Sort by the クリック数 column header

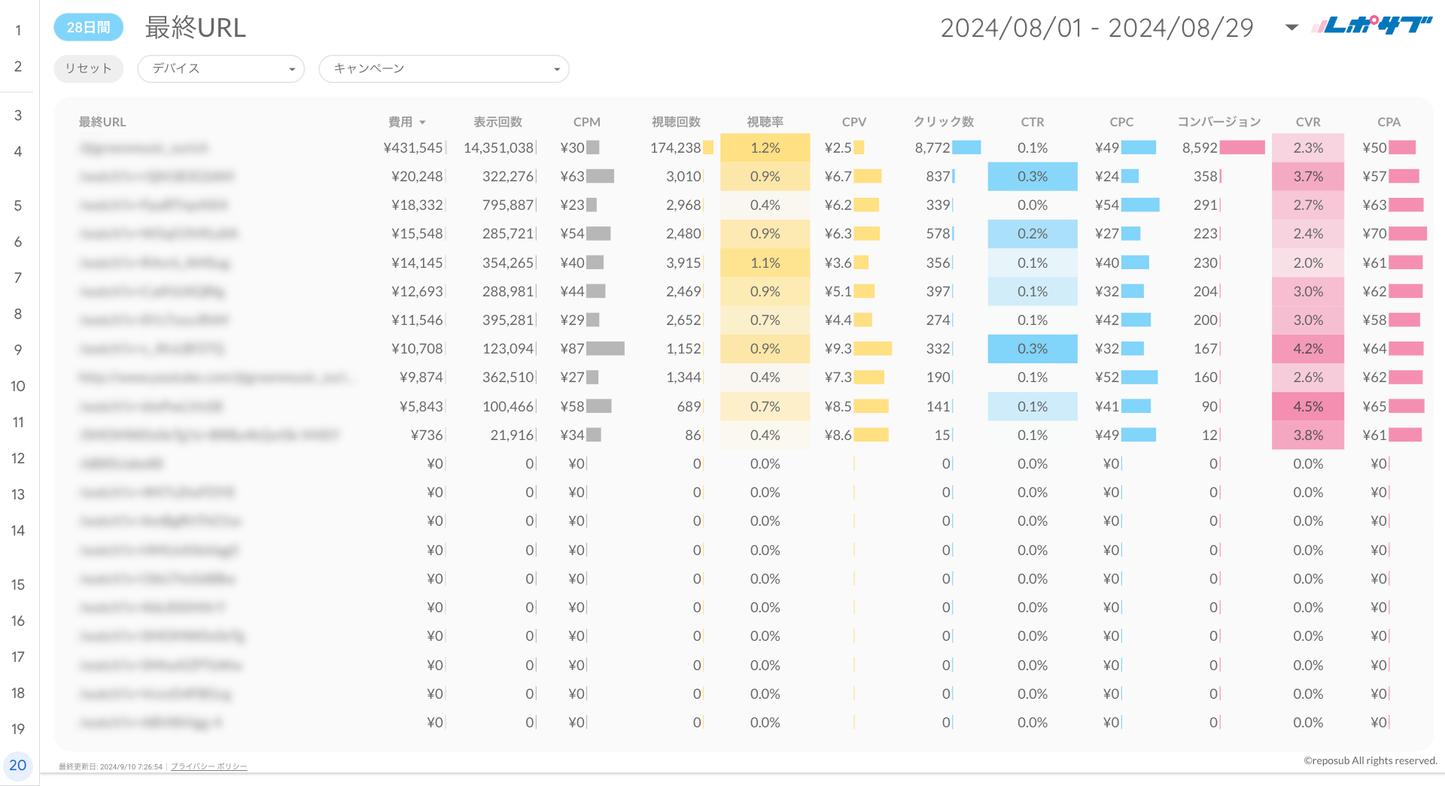coord(943,122)
